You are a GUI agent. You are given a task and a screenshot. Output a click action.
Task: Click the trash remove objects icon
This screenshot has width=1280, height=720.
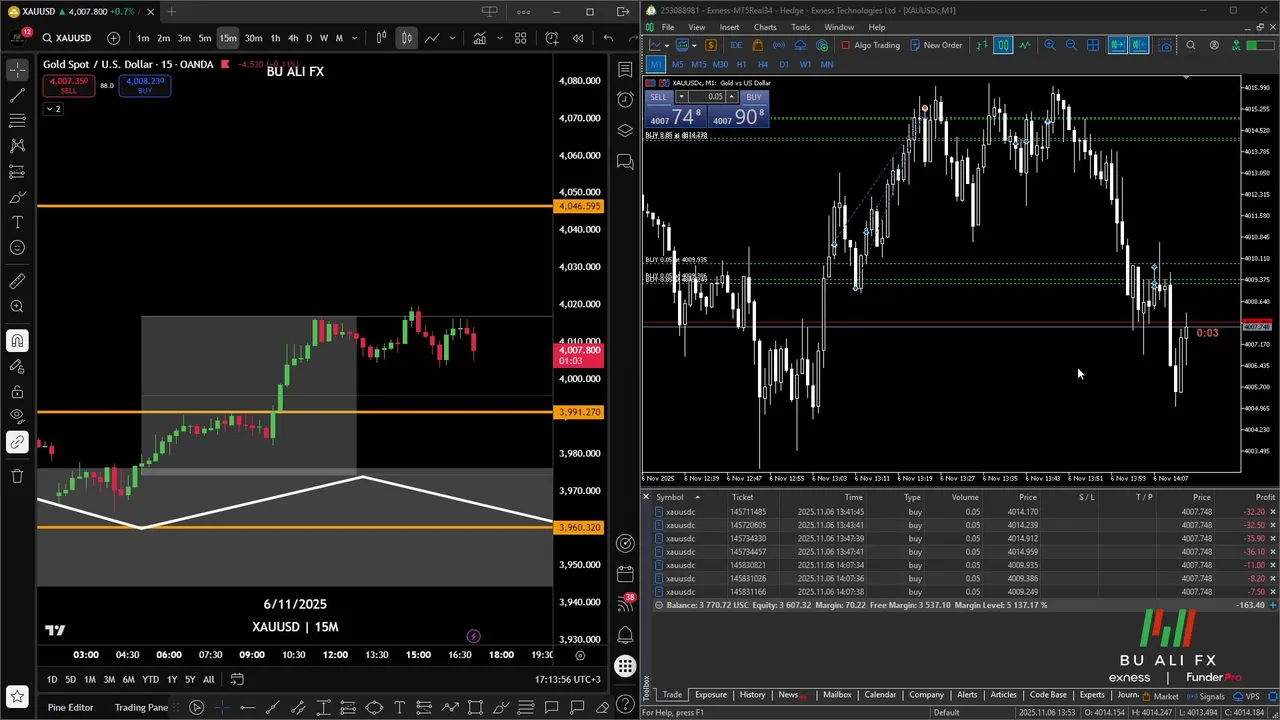[17, 476]
